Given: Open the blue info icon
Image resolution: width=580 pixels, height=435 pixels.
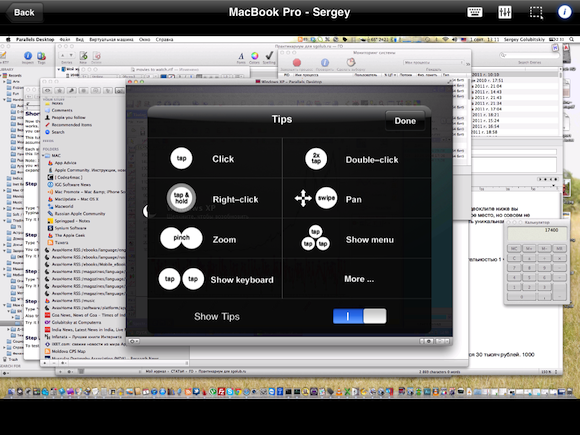Looking at the screenshot, I should click(564, 12).
